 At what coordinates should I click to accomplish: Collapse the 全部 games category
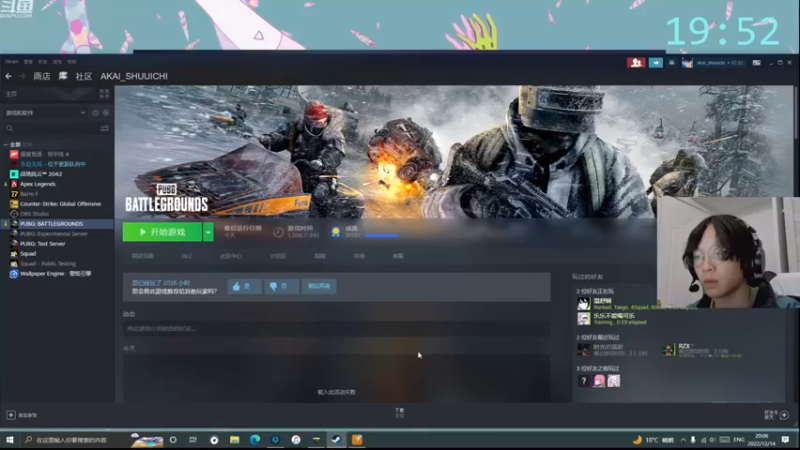click(x=6, y=145)
